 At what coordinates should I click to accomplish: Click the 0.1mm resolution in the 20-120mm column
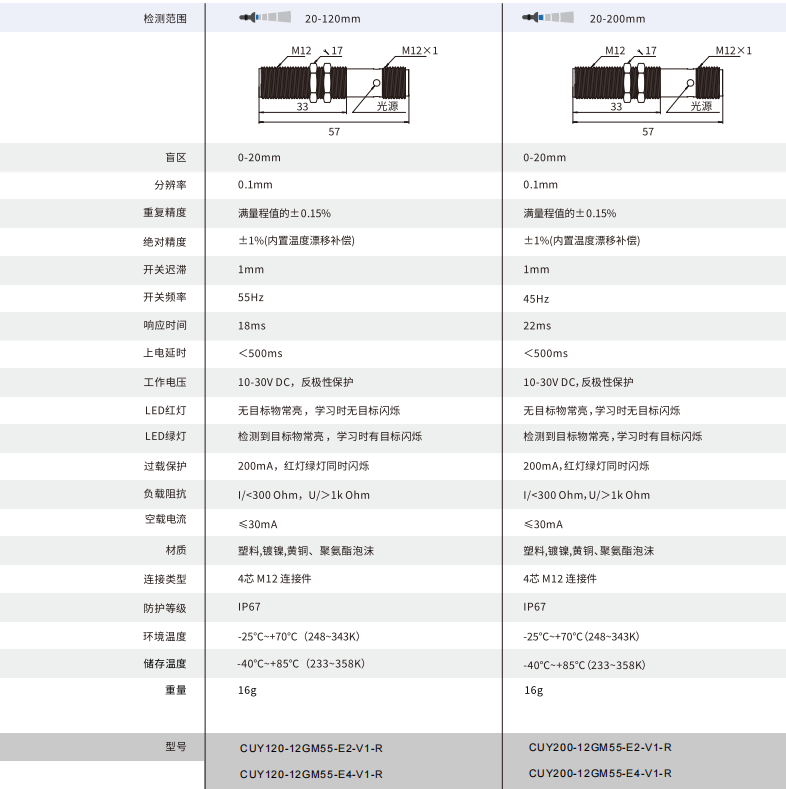click(x=255, y=185)
